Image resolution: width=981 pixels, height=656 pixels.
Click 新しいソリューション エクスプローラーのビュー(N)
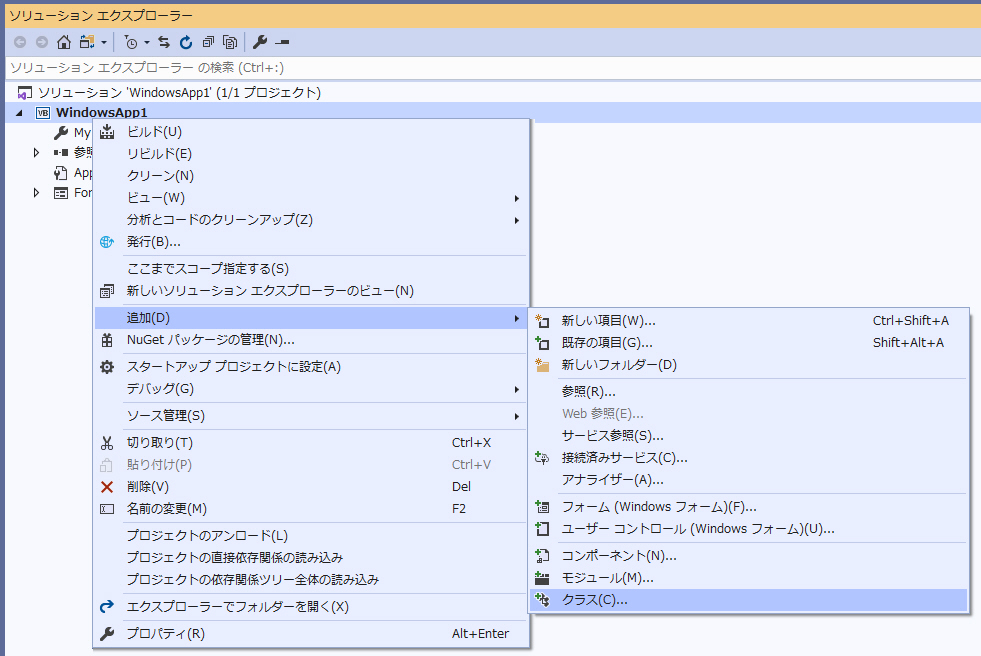tap(312, 291)
